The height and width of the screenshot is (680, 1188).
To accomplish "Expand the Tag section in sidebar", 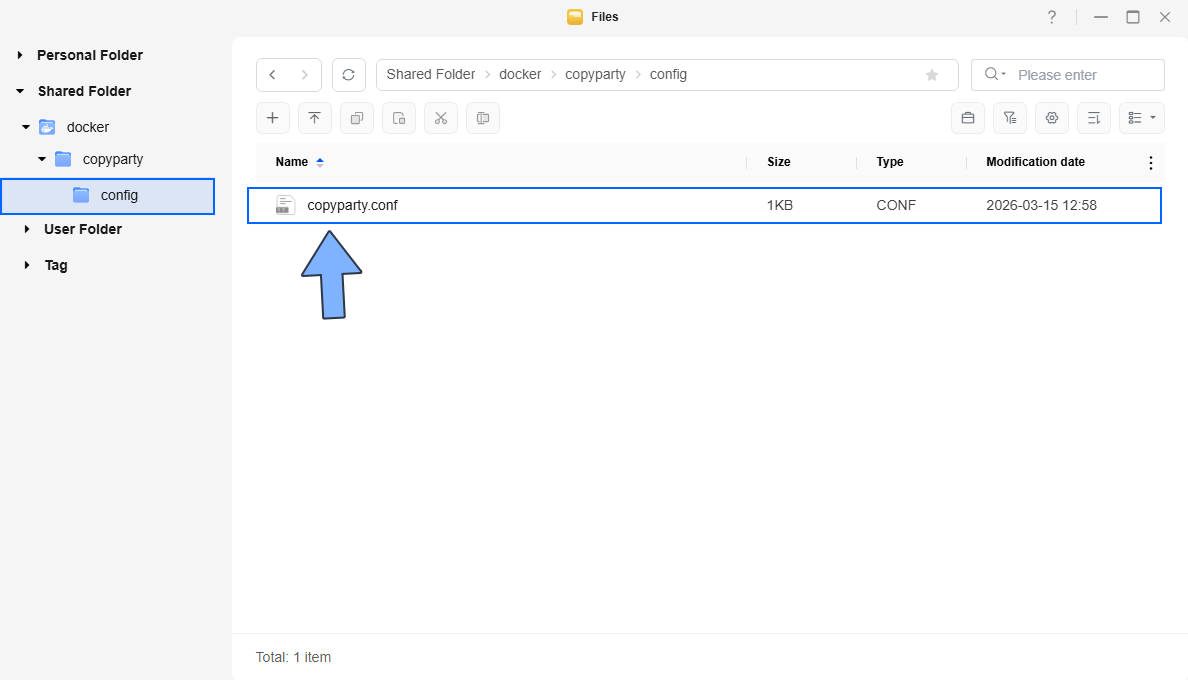I will (x=27, y=265).
